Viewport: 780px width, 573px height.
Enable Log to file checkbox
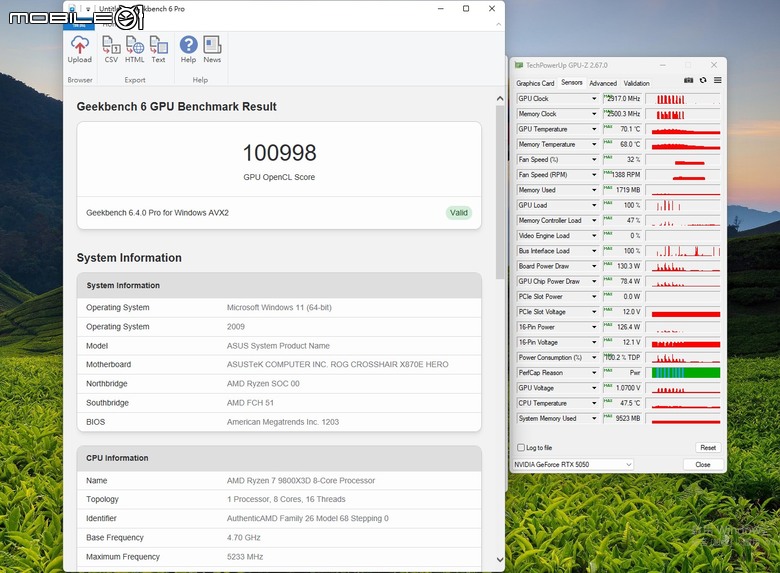[x=521, y=448]
